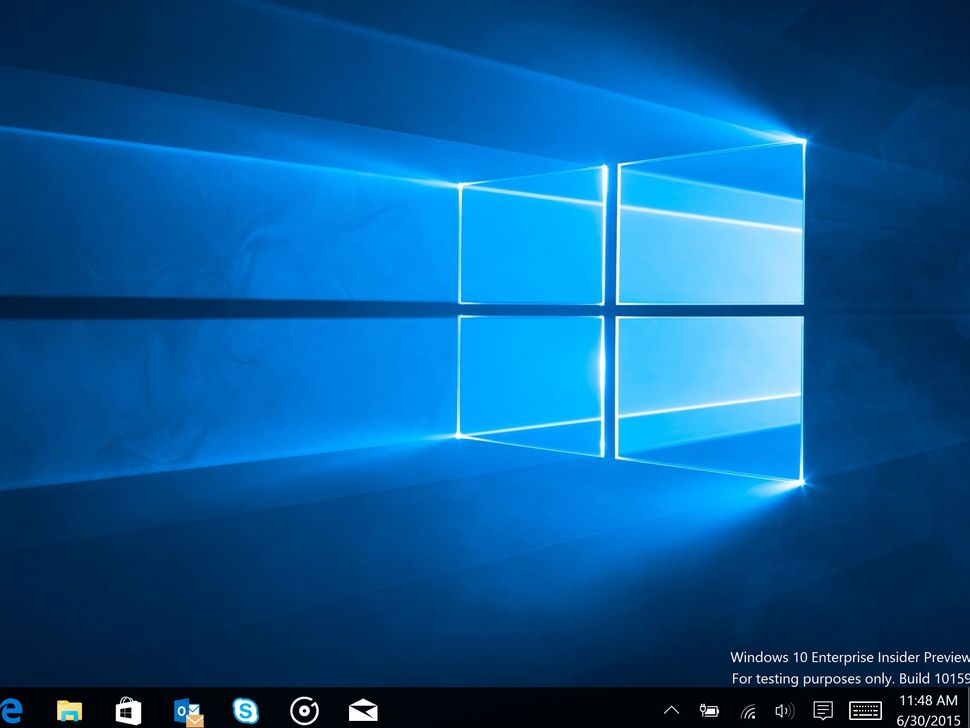Image resolution: width=970 pixels, height=728 pixels.
Task: Adjust volume using the sound slider
Action: click(x=784, y=711)
